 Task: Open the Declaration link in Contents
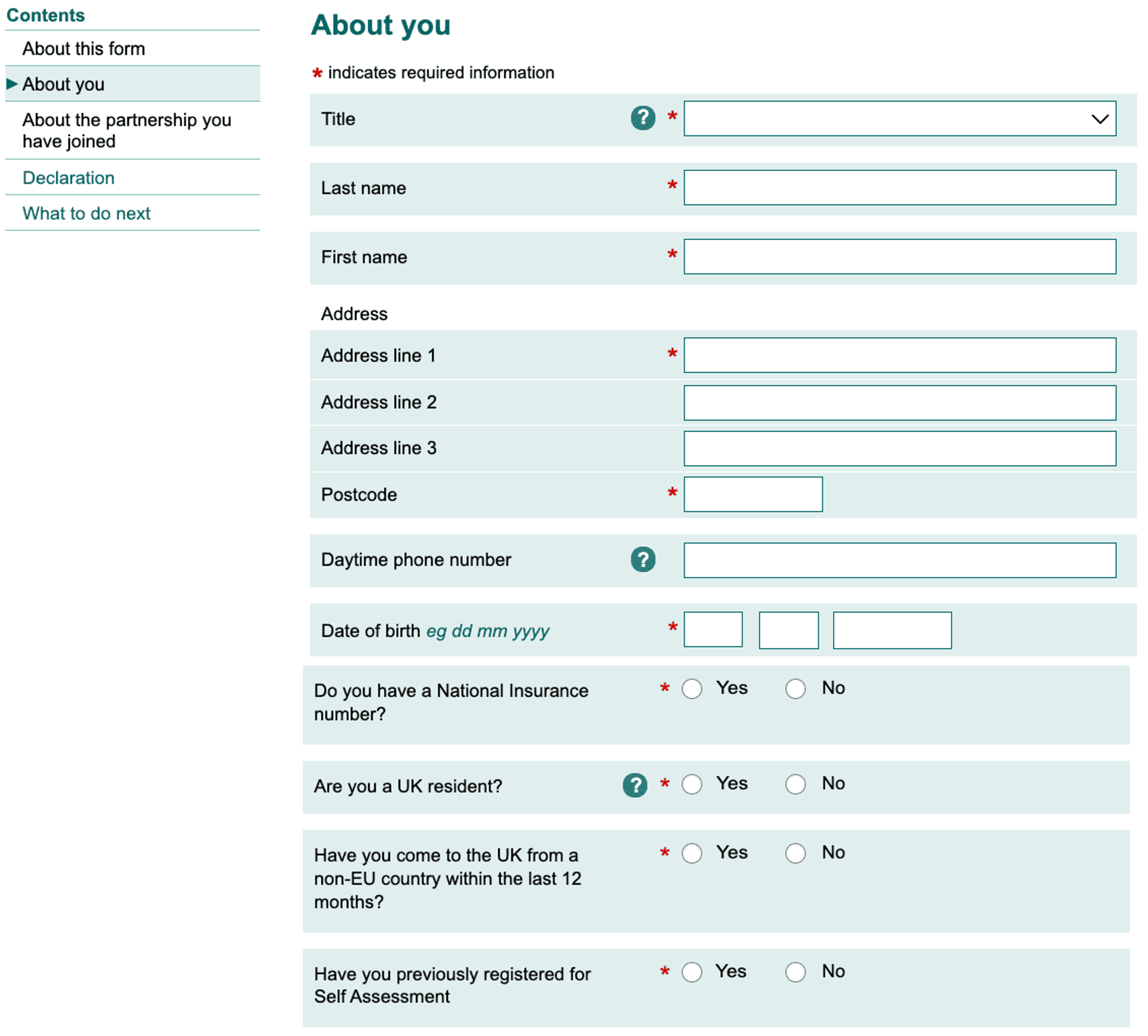[68, 178]
